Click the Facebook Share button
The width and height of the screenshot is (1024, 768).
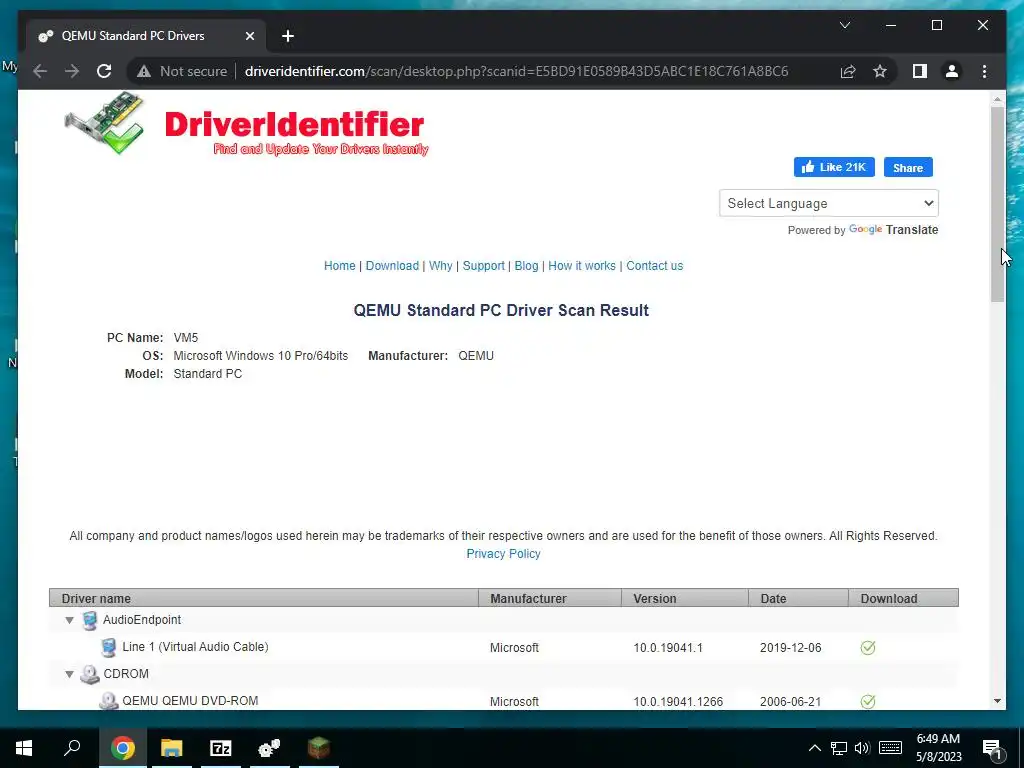click(908, 167)
